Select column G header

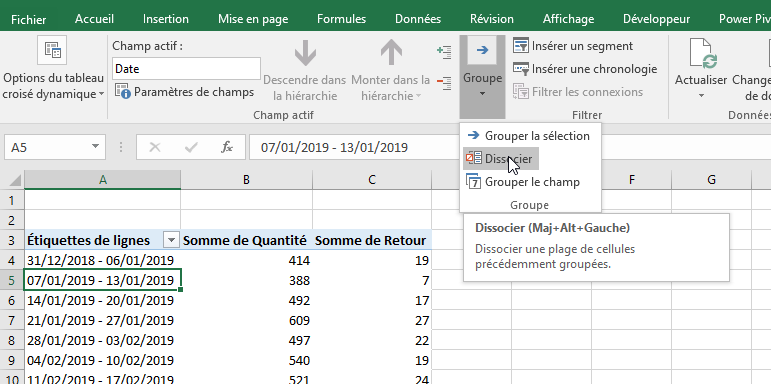pyautogui.click(x=711, y=180)
